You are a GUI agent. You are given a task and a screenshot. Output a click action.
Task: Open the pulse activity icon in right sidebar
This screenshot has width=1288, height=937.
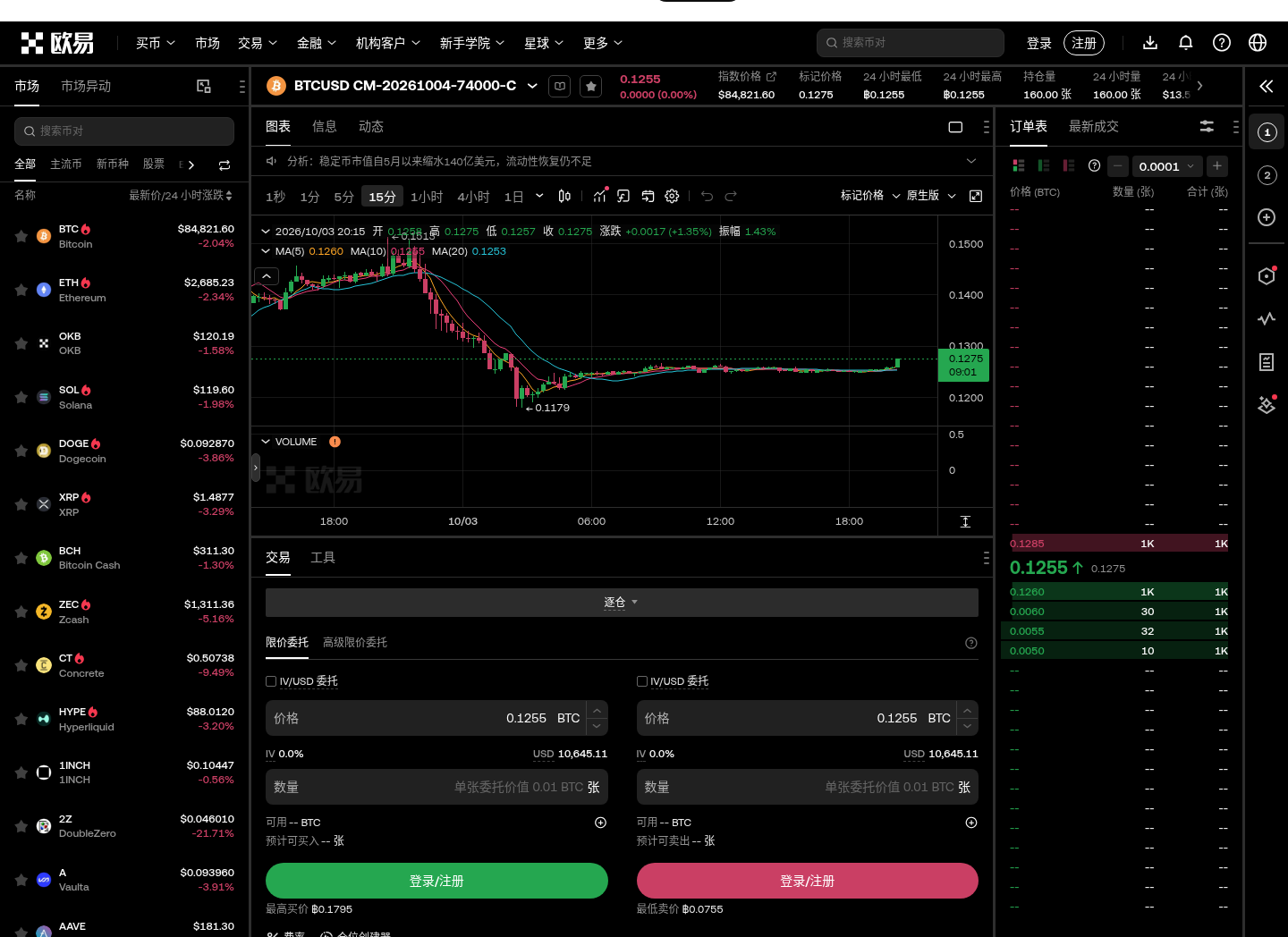click(1267, 318)
